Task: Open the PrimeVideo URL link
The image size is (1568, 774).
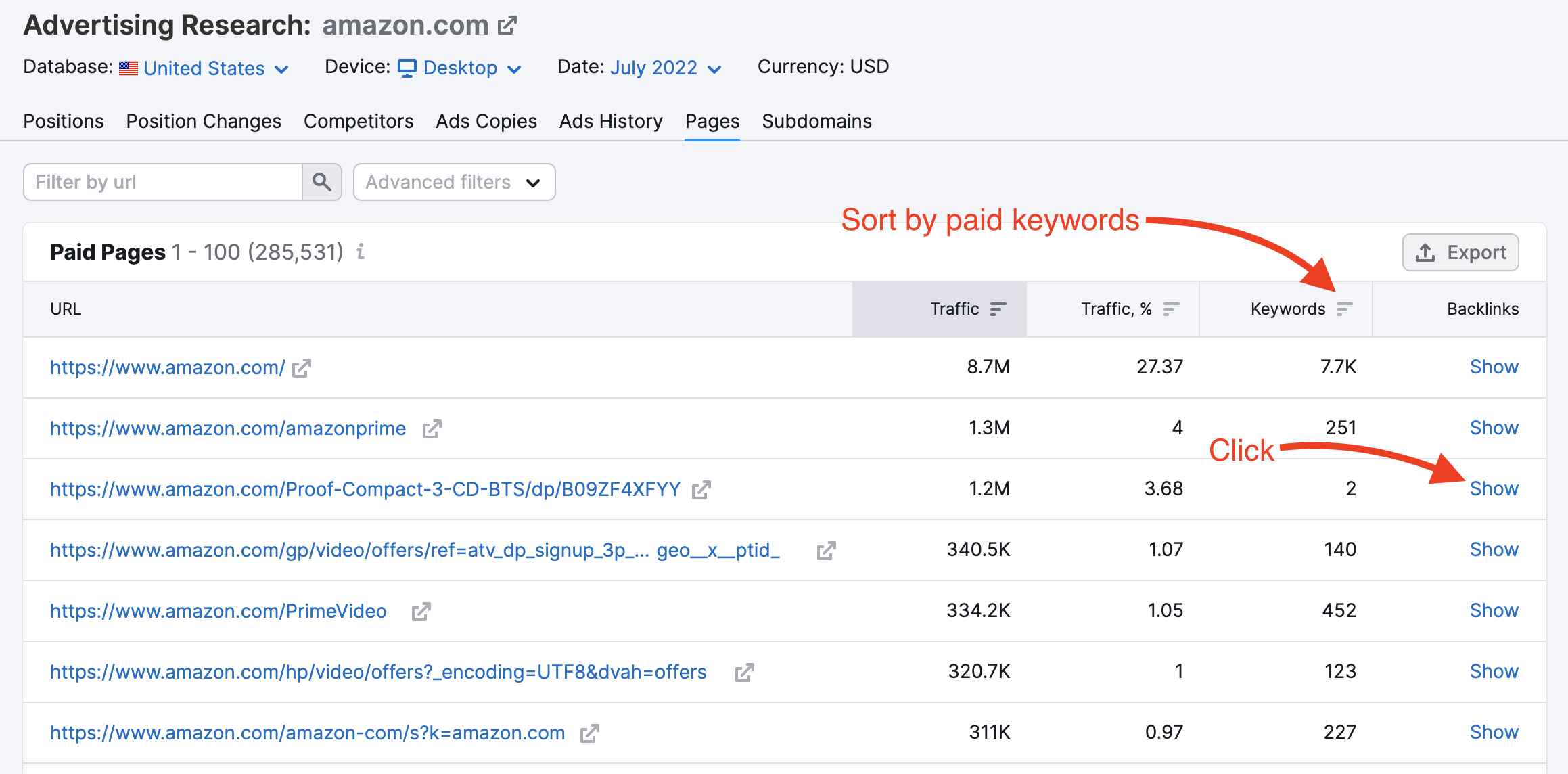Action: (218, 611)
